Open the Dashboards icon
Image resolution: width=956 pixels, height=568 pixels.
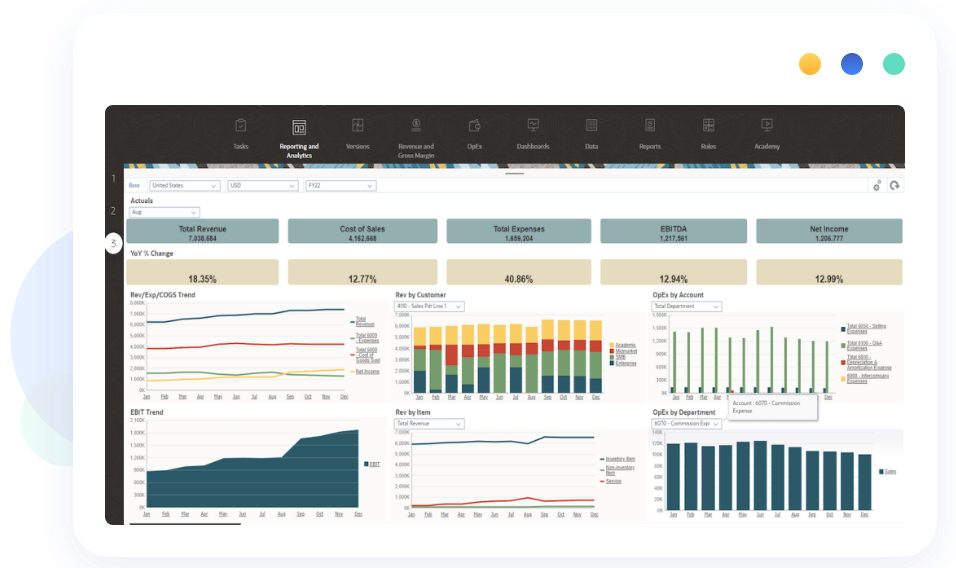click(533, 126)
